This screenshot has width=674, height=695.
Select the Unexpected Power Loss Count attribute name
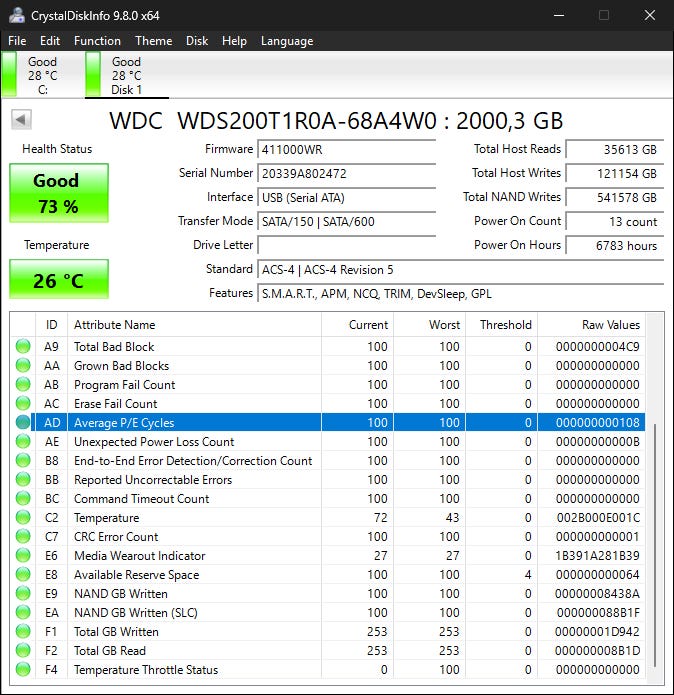pos(154,442)
